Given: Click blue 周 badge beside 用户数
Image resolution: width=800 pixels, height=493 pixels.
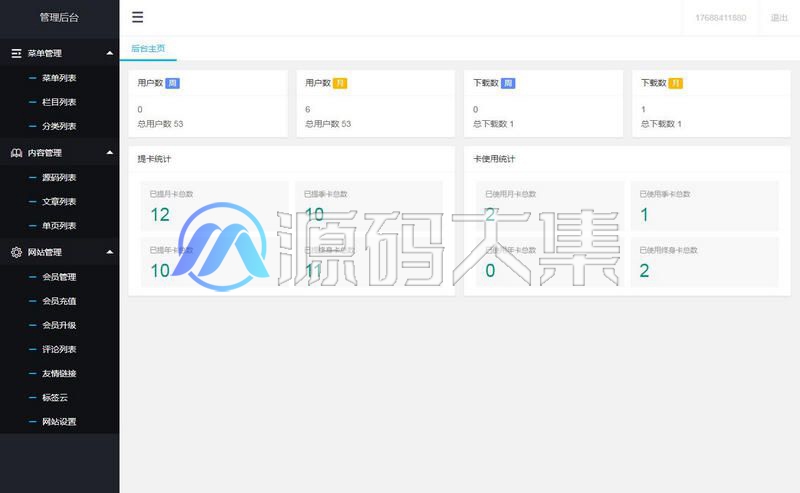Looking at the screenshot, I should pos(172,83).
